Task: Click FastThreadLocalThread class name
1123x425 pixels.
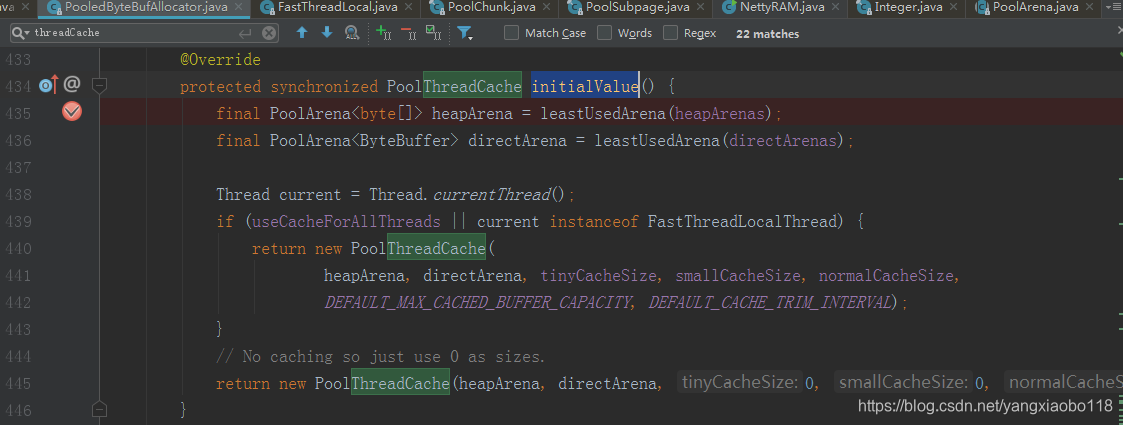Action: [741, 221]
